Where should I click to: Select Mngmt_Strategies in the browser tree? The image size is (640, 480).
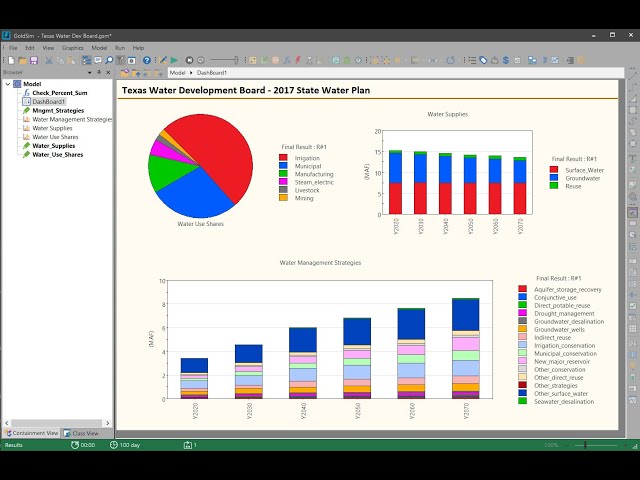[58, 111]
